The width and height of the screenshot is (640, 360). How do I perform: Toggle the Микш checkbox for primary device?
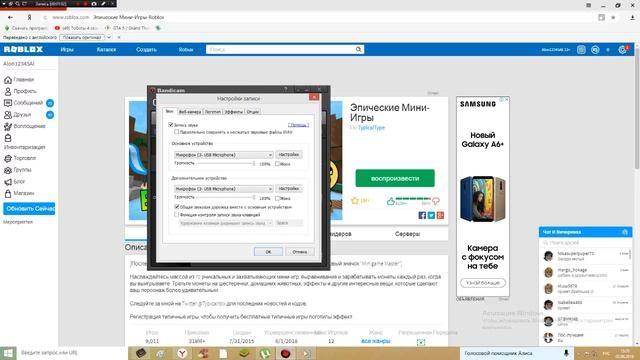click(x=277, y=164)
